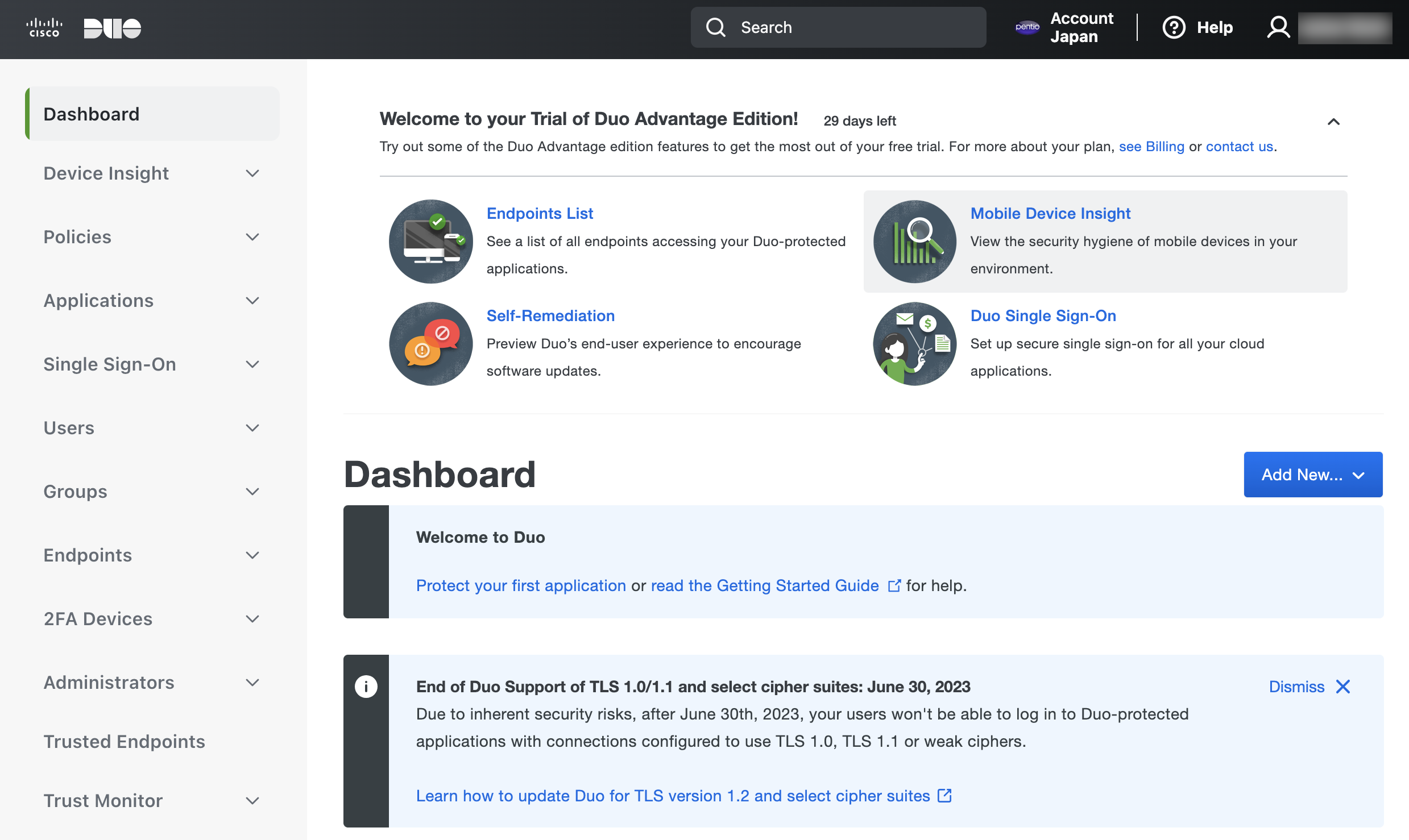Expand 2FA Devices sidebar chevron
Image resolution: width=1409 pixels, height=840 pixels.
(x=252, y=619)
